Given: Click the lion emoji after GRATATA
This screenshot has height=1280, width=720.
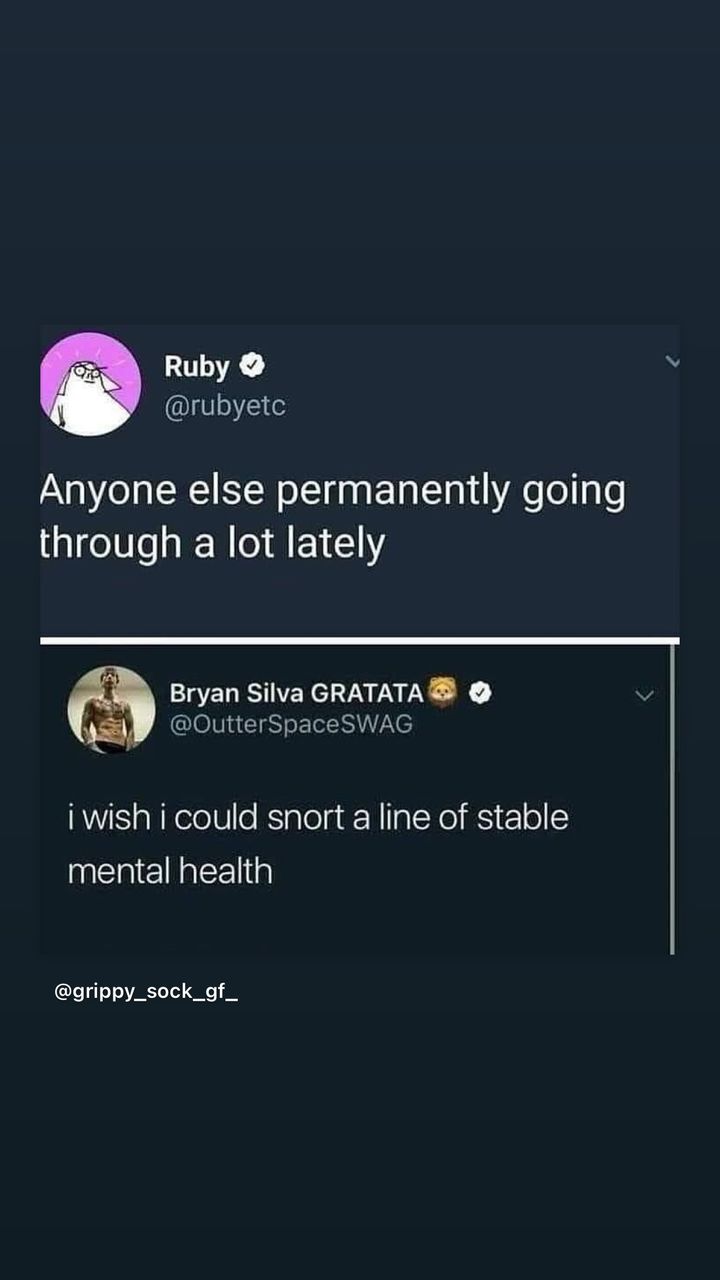Looking at the screenshot, I should click(x=443, y=692).
